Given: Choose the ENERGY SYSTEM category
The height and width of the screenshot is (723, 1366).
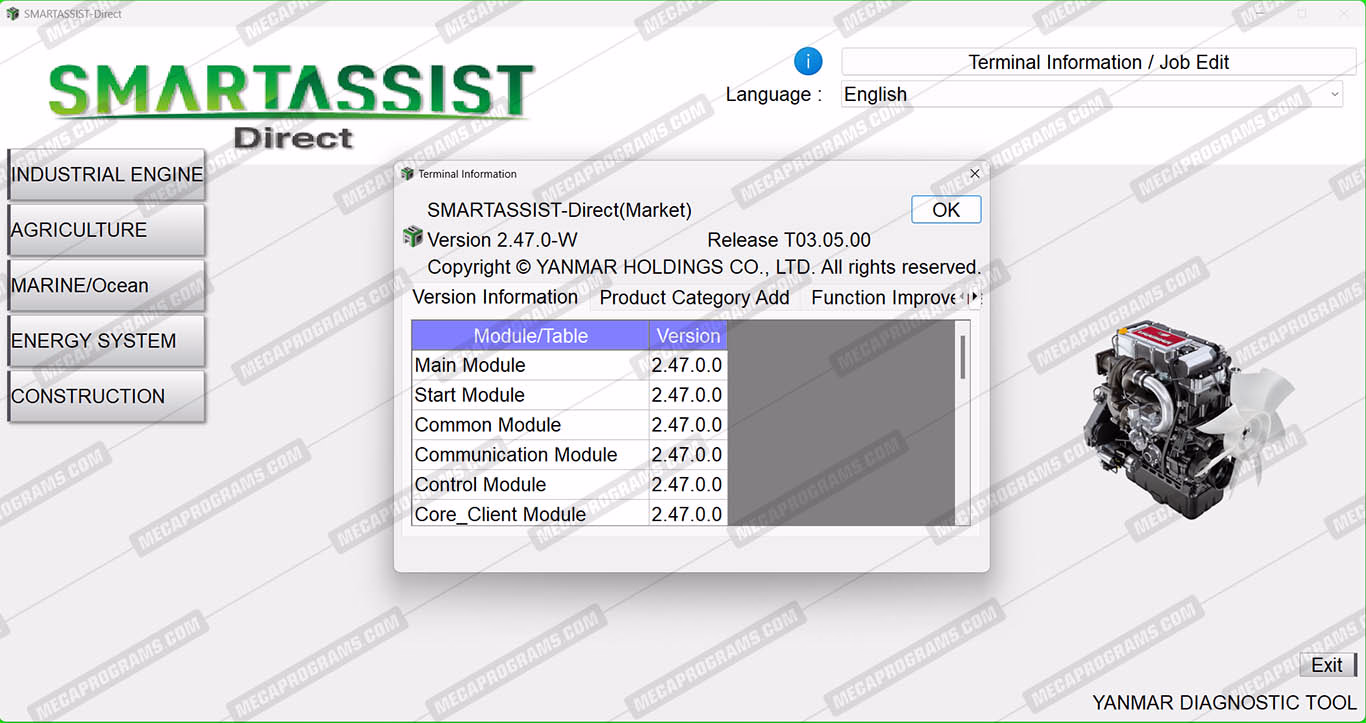Looking at the screenshot, I should [x=106, y=341].
